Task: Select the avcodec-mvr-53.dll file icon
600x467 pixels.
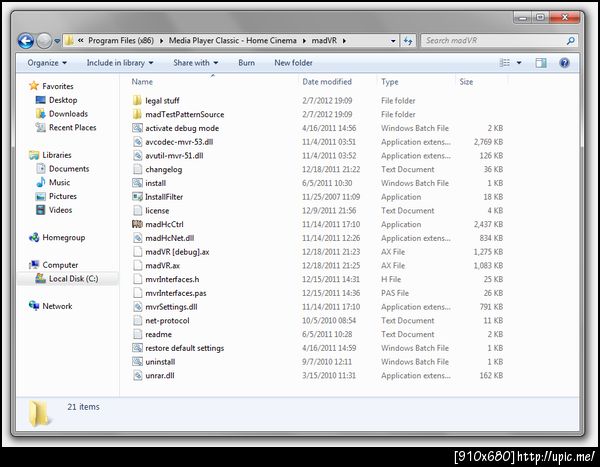Action: (137, 142)
